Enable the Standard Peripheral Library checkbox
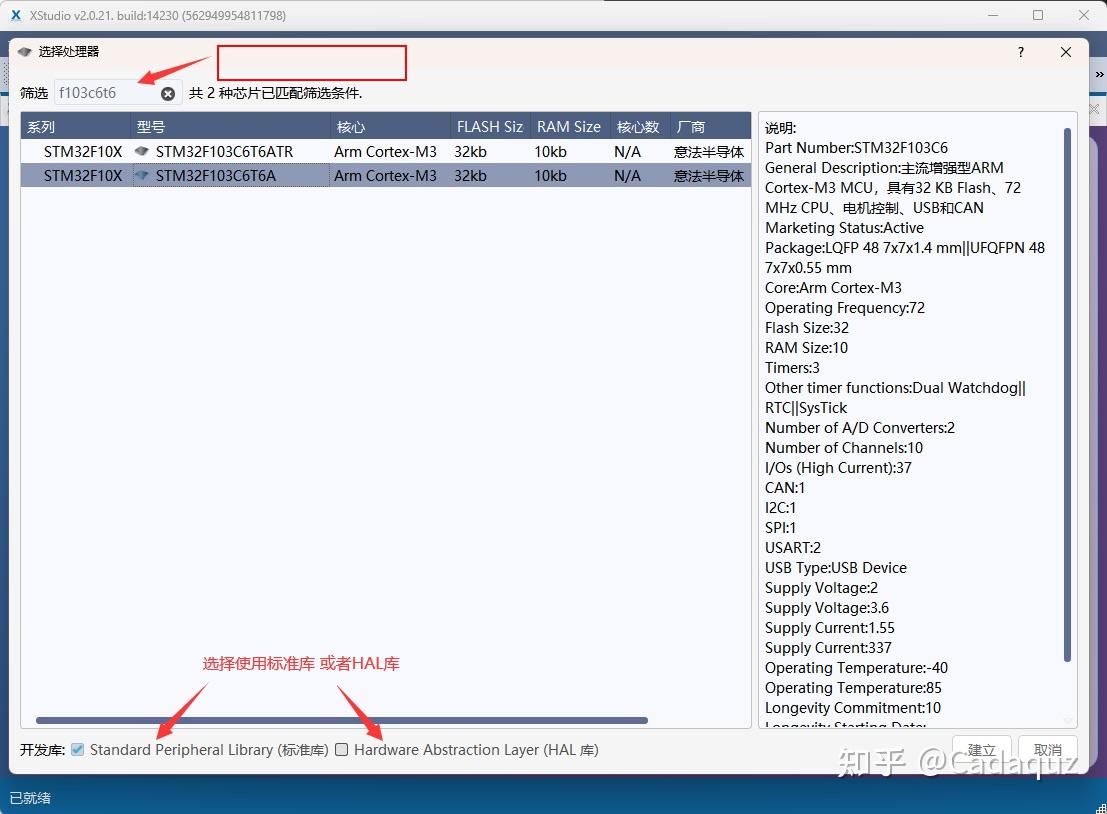 pos(78,750)
